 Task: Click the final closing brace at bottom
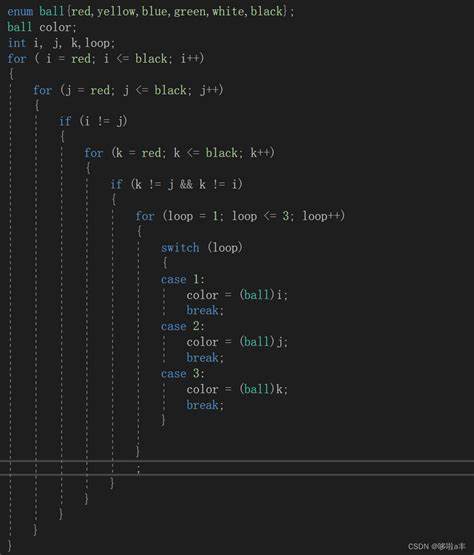pos(10,545)
